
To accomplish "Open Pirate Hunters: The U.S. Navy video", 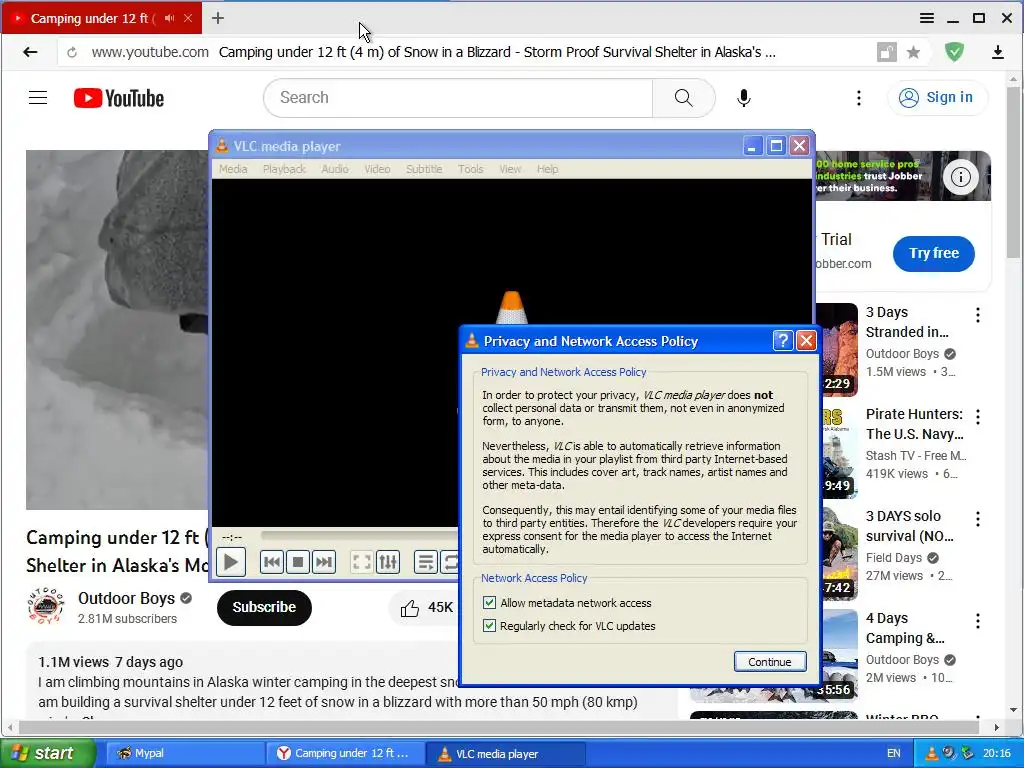I will [914, 424].
